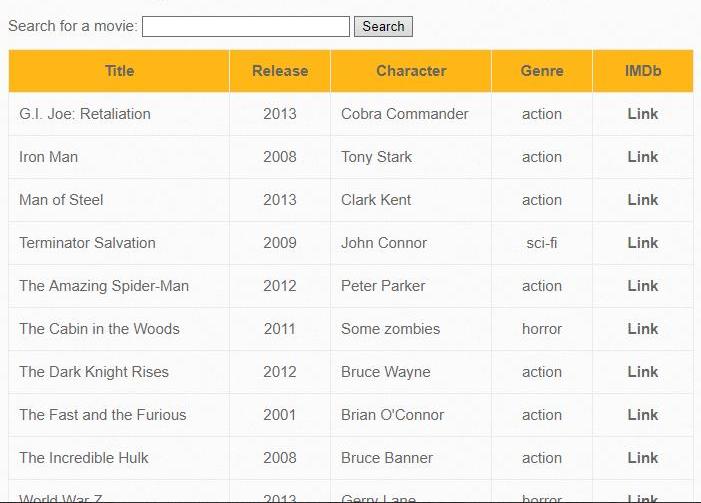Sort by the Release column header
Image resolution: width=701 pixels, height=503 pixels.
click(x=280, y=71)
